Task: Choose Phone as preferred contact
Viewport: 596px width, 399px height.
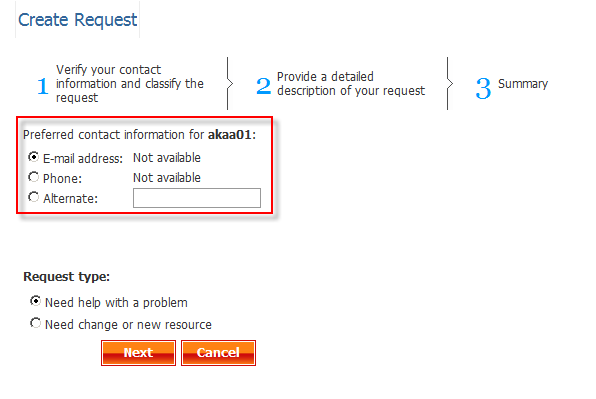Action: coord(34,177)
